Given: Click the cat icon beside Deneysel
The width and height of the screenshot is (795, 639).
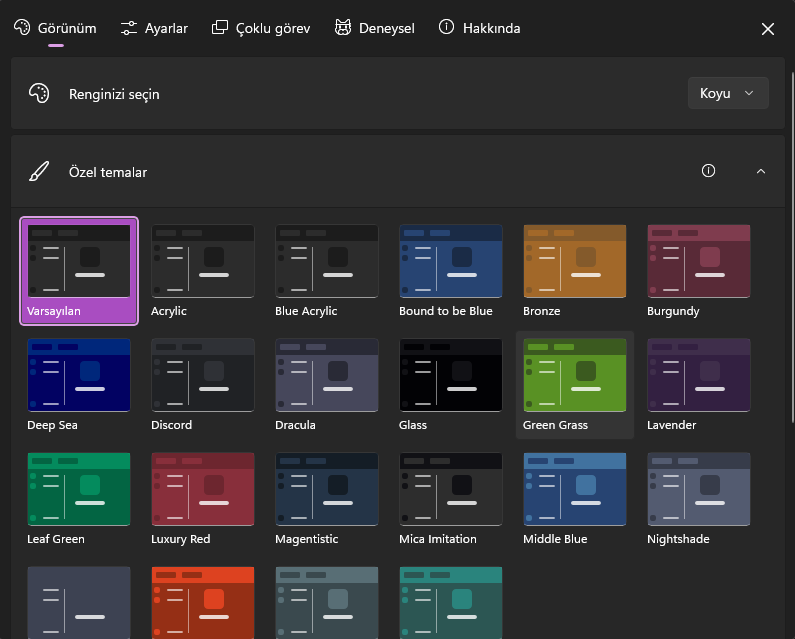Looking at the screenshot, I should (343, 27).
